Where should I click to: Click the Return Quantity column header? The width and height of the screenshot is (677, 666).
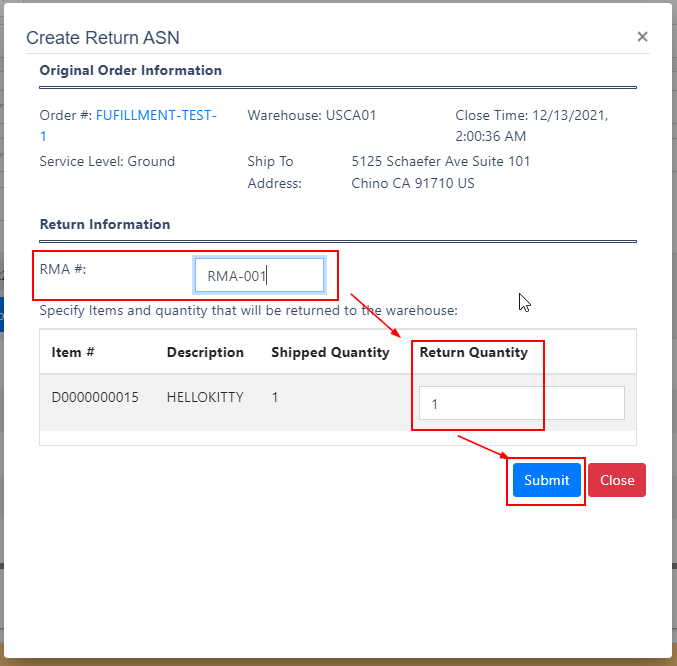click(474, 352)
